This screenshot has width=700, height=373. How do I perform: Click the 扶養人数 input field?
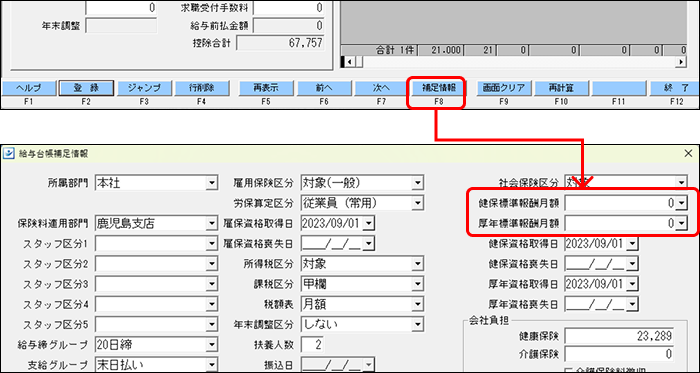click(312, 344)
